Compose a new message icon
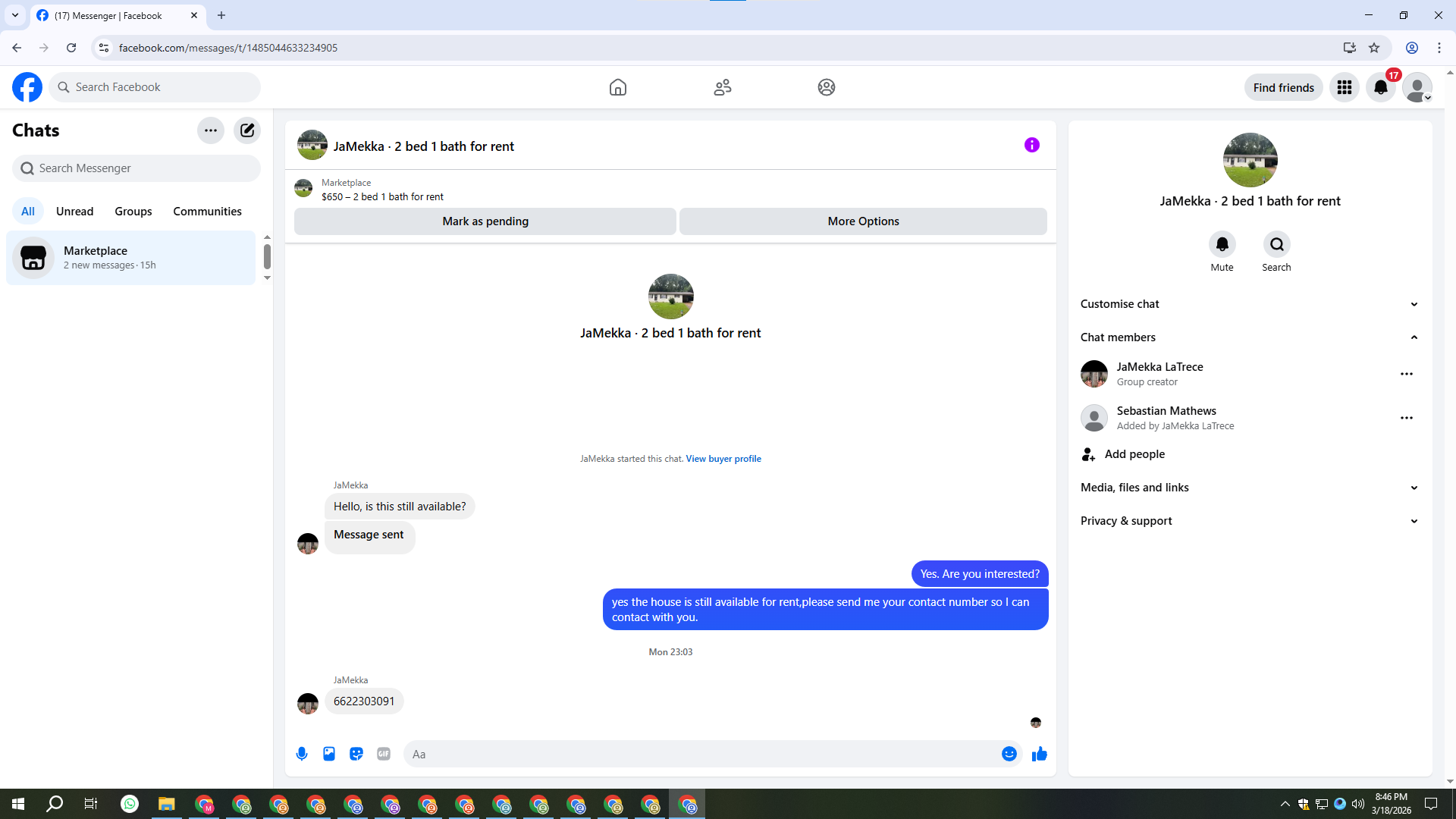 [x=247, y=130]
